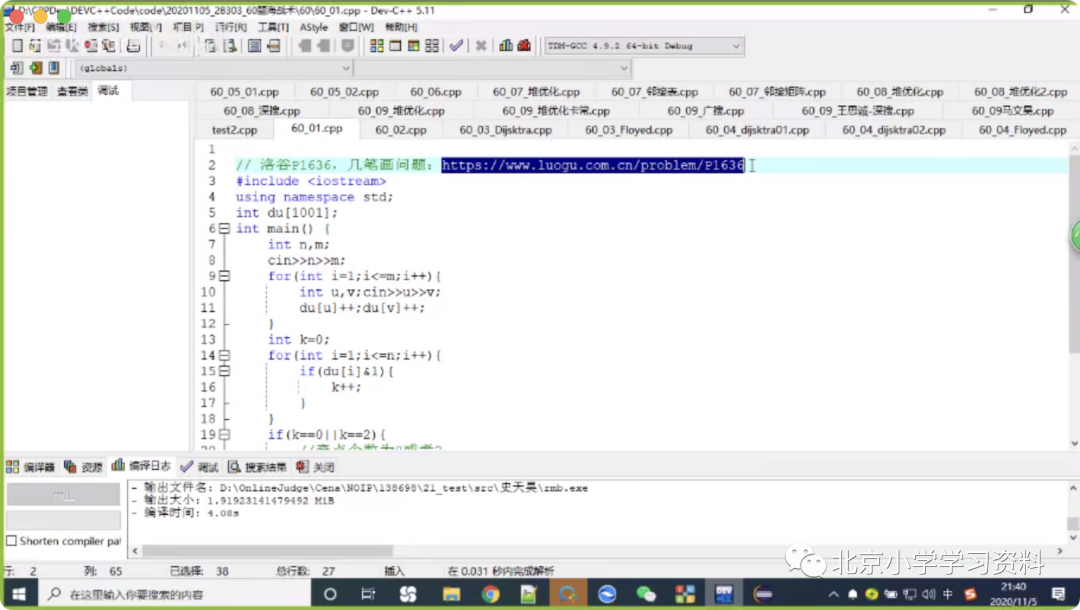Click the Stop execution X toolbar icon
Image resolution: width=1080 pixels, height=610 pixels.
[x=481, y=45]
